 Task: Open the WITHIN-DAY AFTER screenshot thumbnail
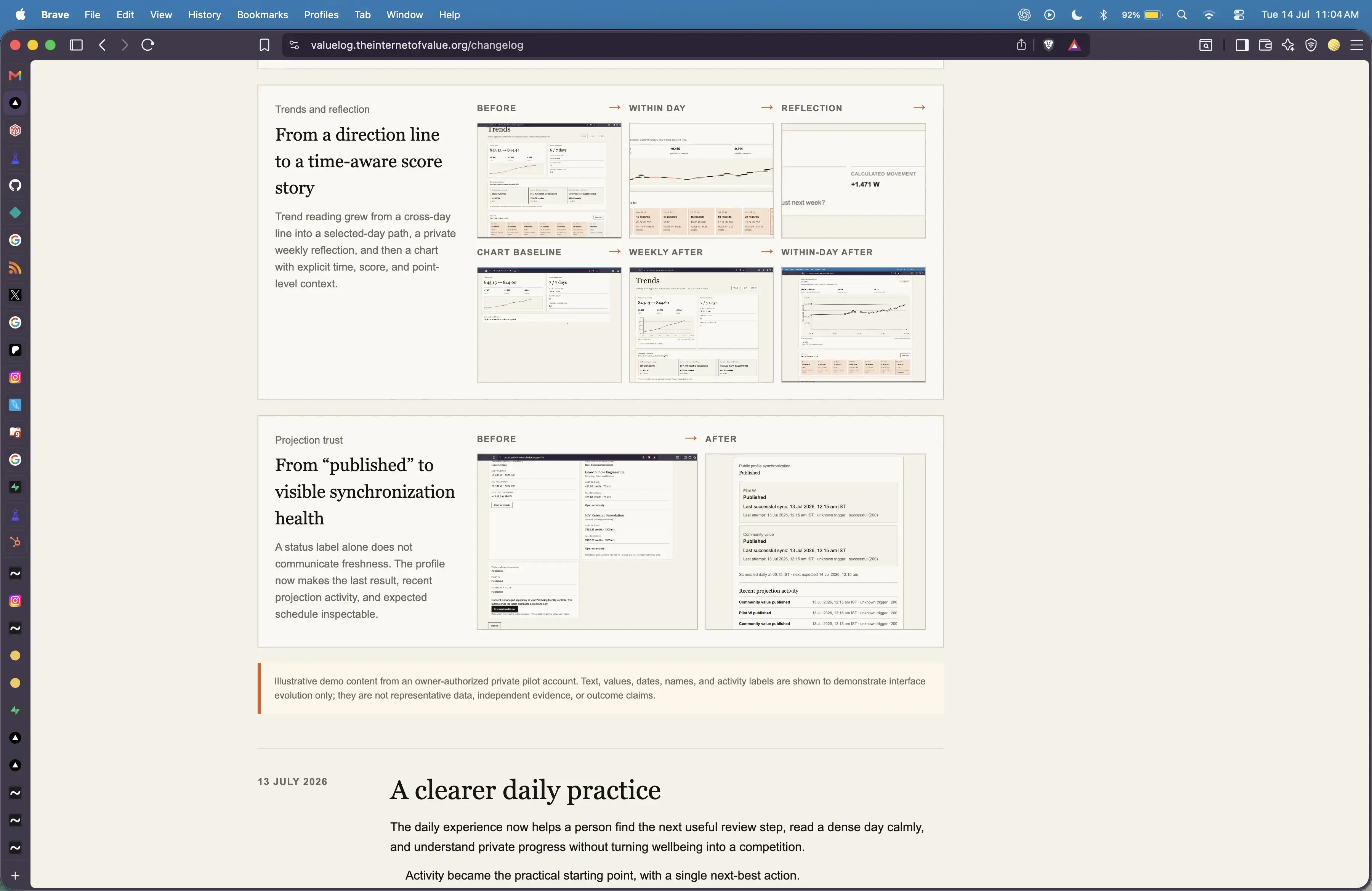tap(853, 324)
